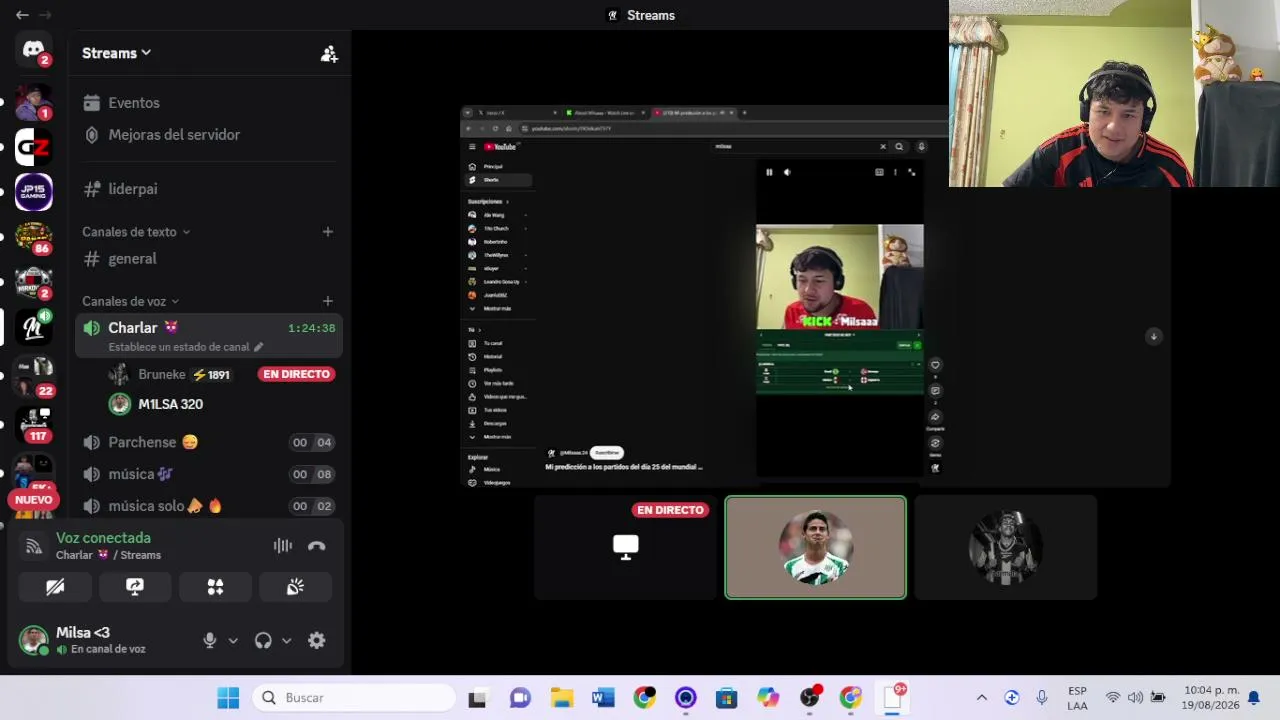Select the green-bordered participant avatar tile
Screen dimensions: 1280x720
pos(815,548)
